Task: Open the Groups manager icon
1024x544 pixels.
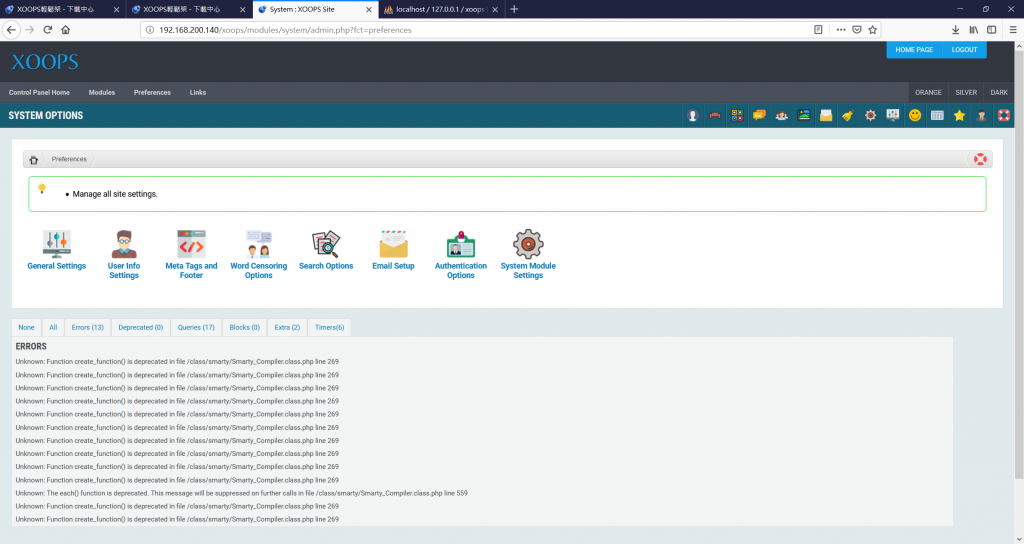Action: click(x=782, y=116)
